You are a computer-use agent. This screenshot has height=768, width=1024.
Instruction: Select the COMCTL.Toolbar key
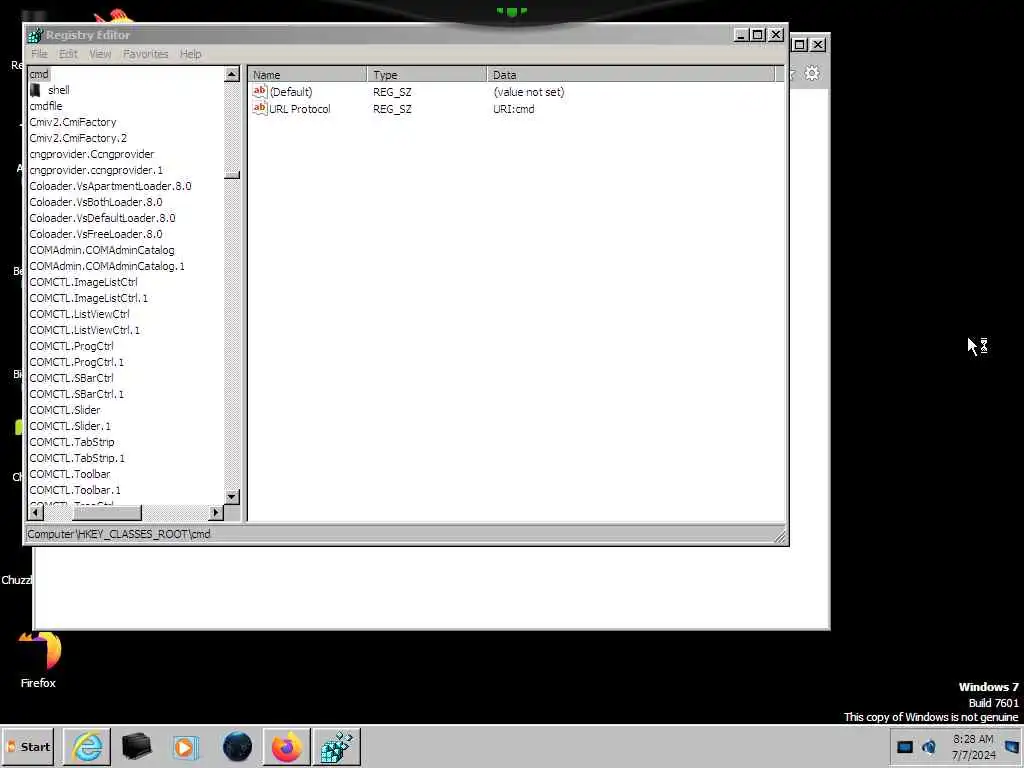click(x=70, y=474)
